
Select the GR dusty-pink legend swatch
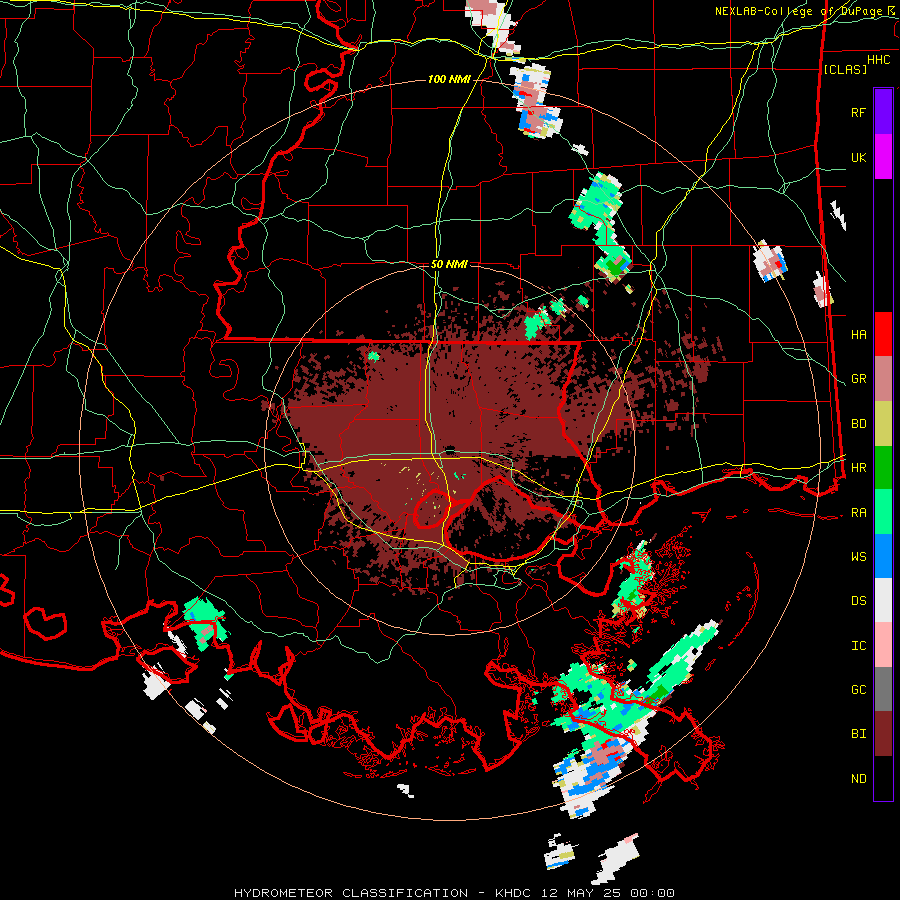[883, 379]
